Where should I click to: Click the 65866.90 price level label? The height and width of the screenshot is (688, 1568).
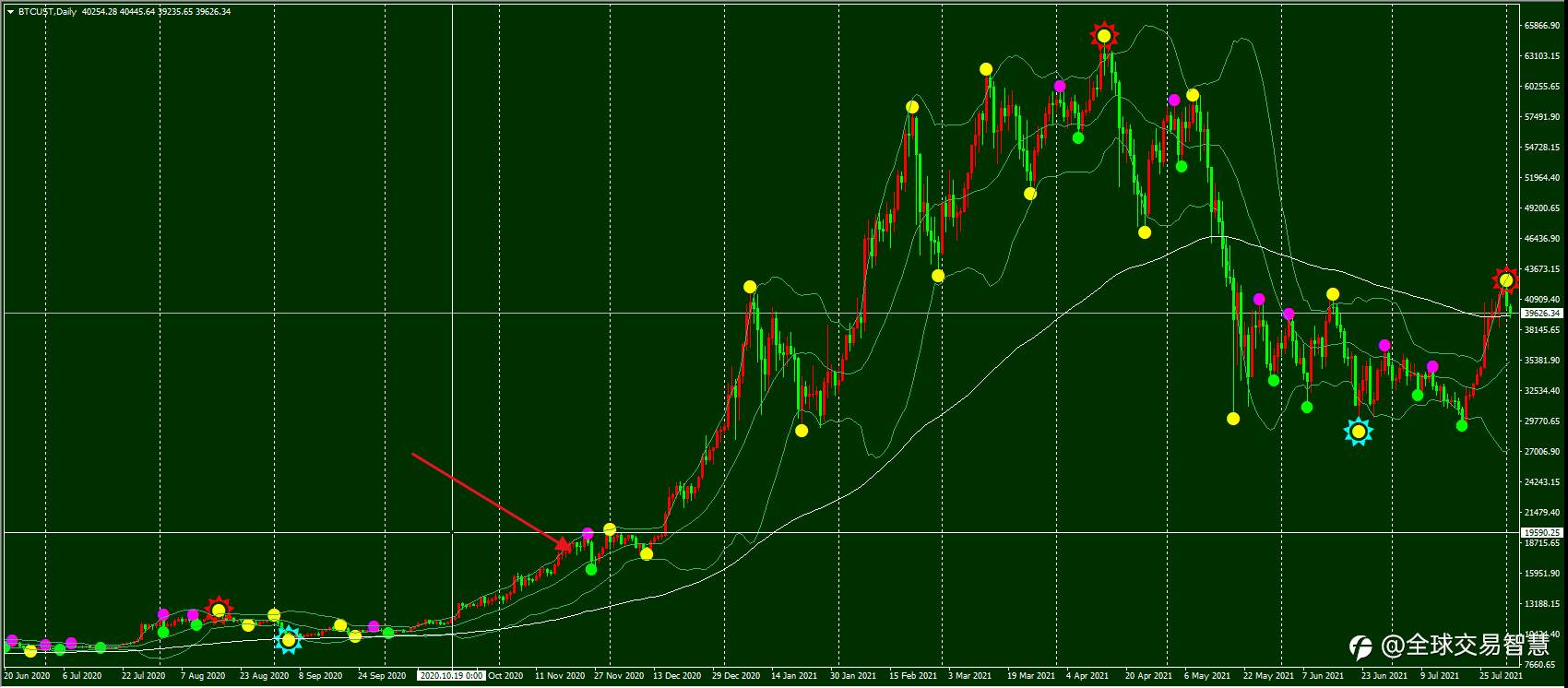(x=1541, y=26)
